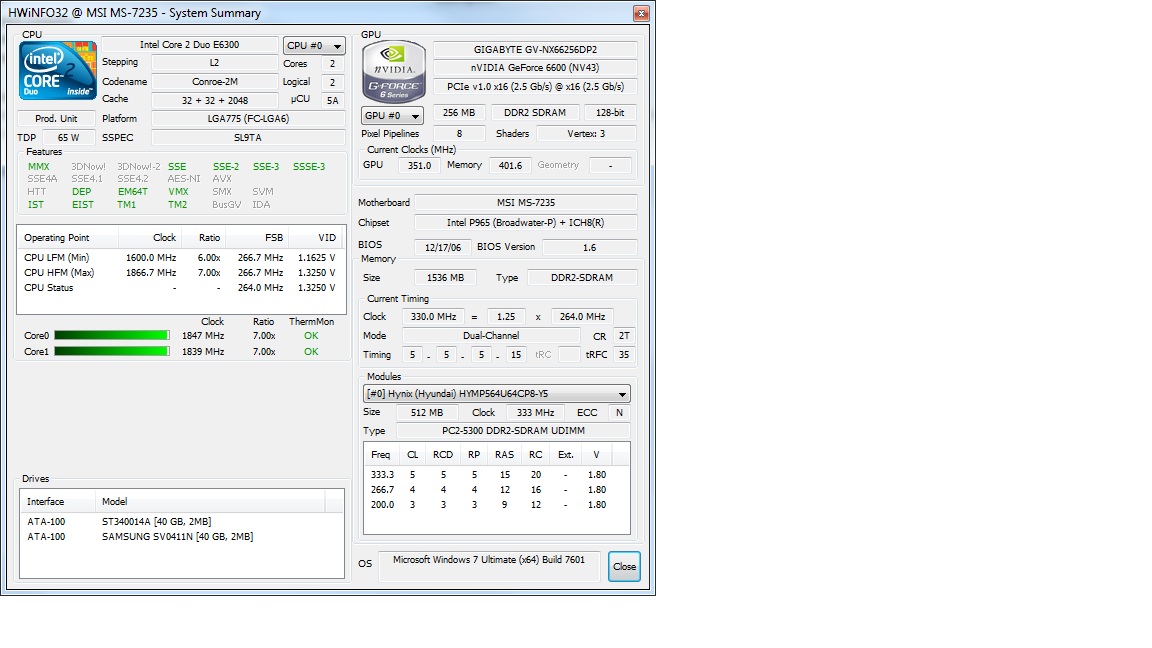Click the DDR2 SDRAM video memory type field
The height and width of the screenshot is (648, 1152).
[535, 112]
